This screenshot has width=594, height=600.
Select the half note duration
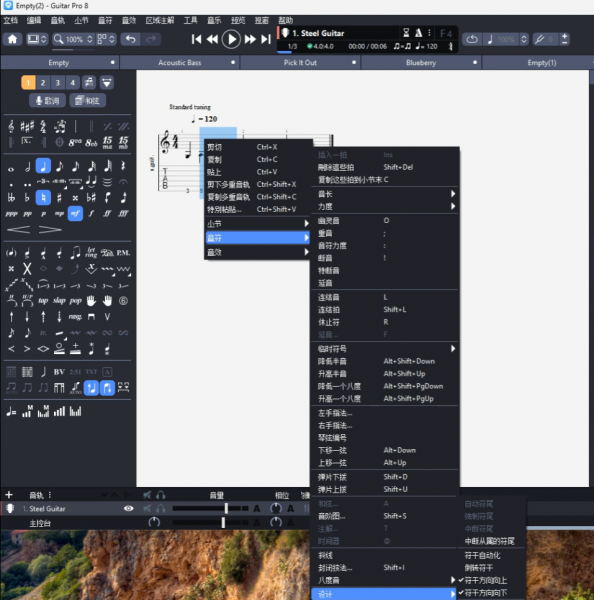pyautogui.click(x=27, y=167)
